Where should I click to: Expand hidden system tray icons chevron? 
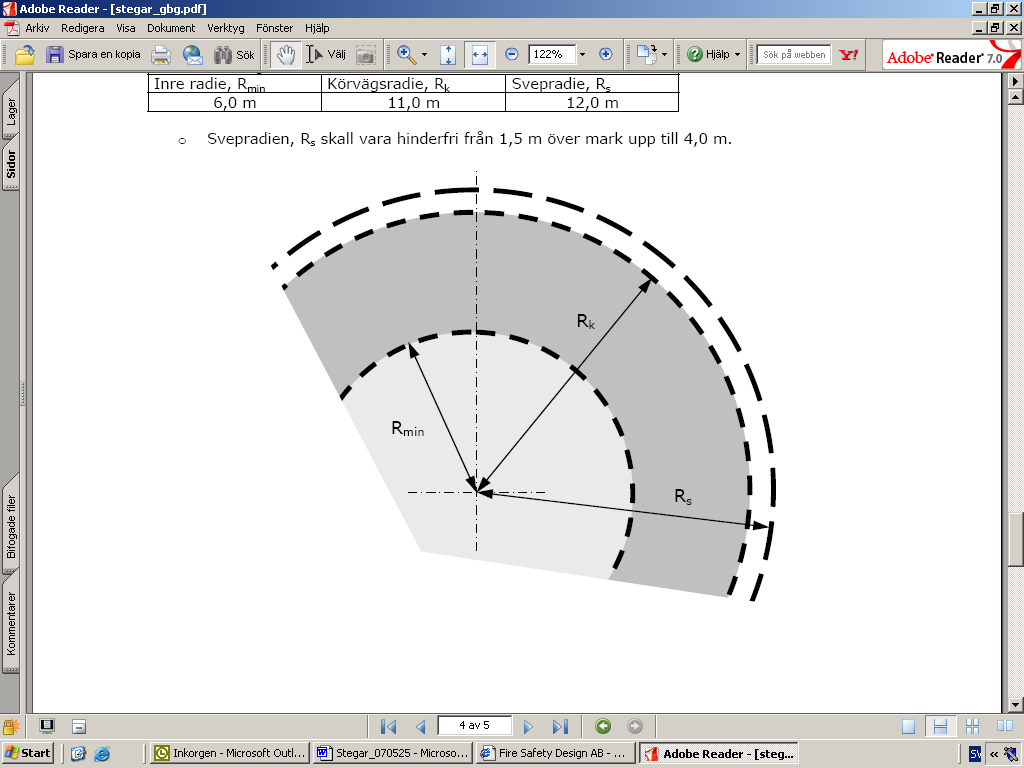pyautogui.click(x=993, y=754)
